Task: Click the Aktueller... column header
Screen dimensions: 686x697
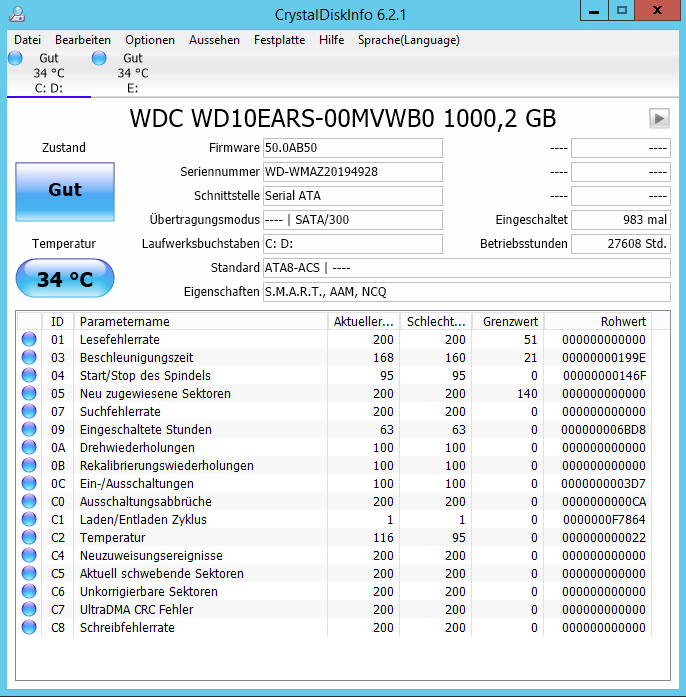Action: pyautogui.click(x=364, y=321)
